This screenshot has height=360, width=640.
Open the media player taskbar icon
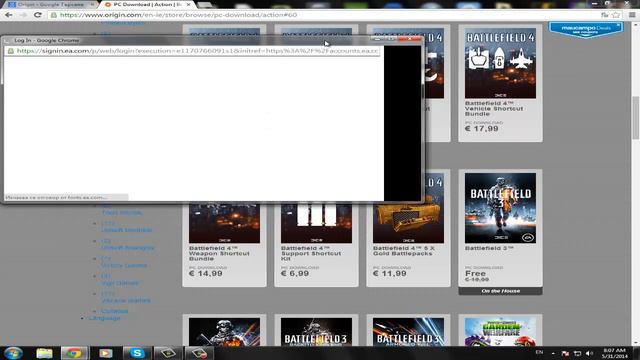(x=105, y=353)
